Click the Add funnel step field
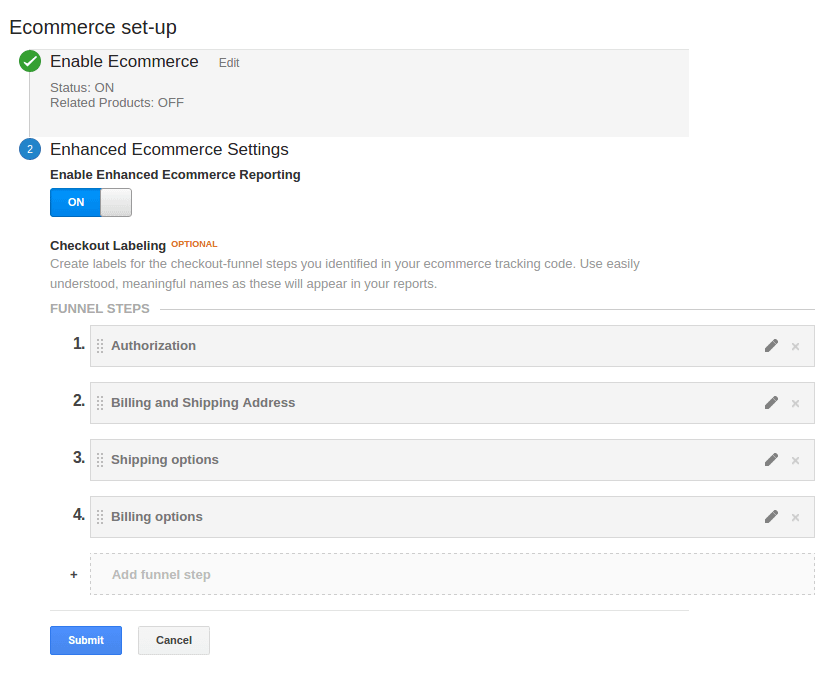 coord(452,575)
